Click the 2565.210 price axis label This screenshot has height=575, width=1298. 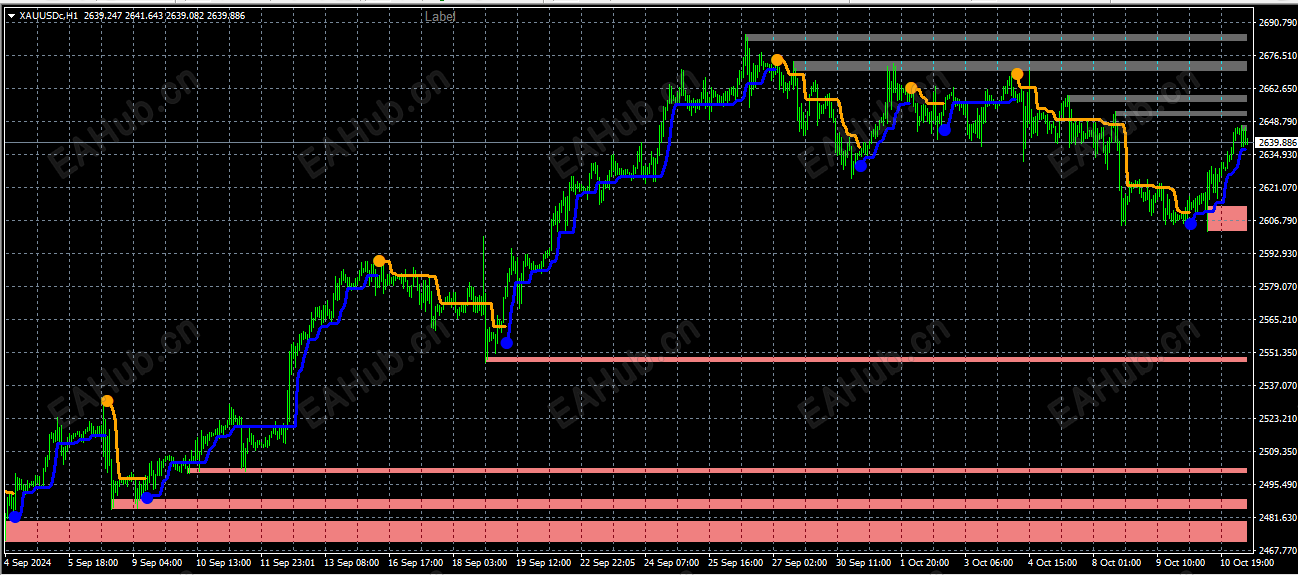coord(1277,319)
